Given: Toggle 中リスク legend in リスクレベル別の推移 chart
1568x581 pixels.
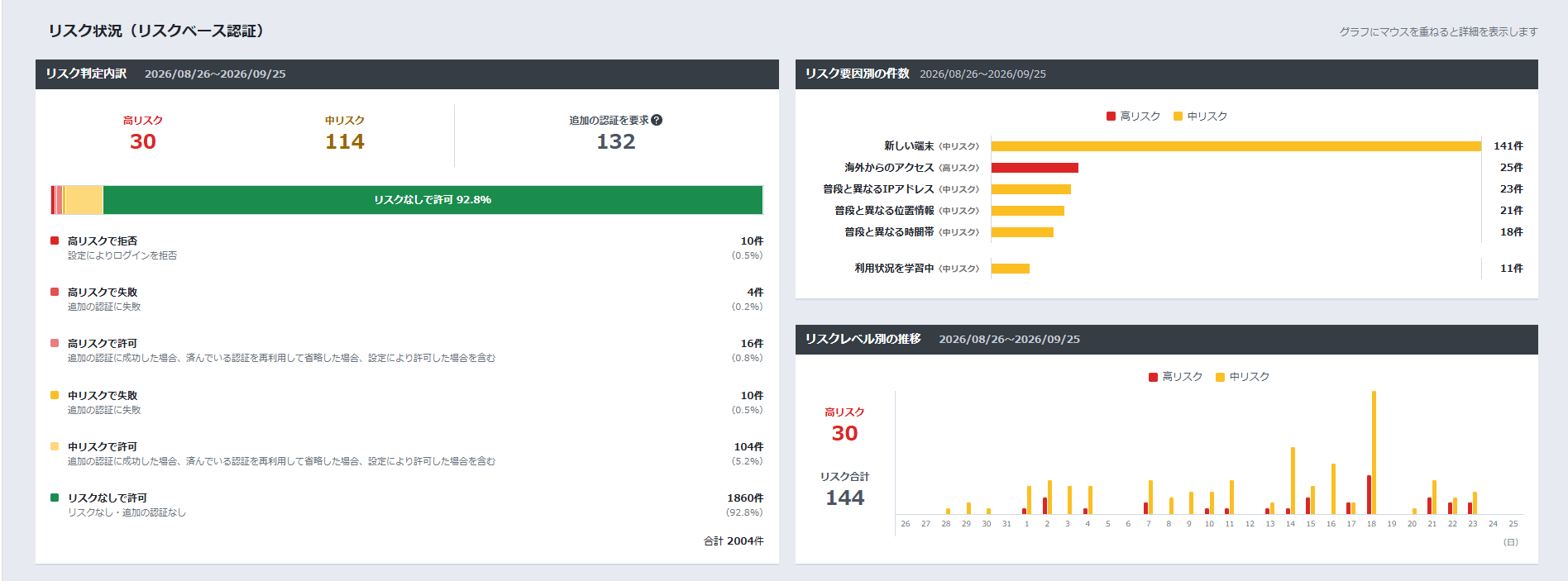Looking at the screenshot, I should (1242, 377).
